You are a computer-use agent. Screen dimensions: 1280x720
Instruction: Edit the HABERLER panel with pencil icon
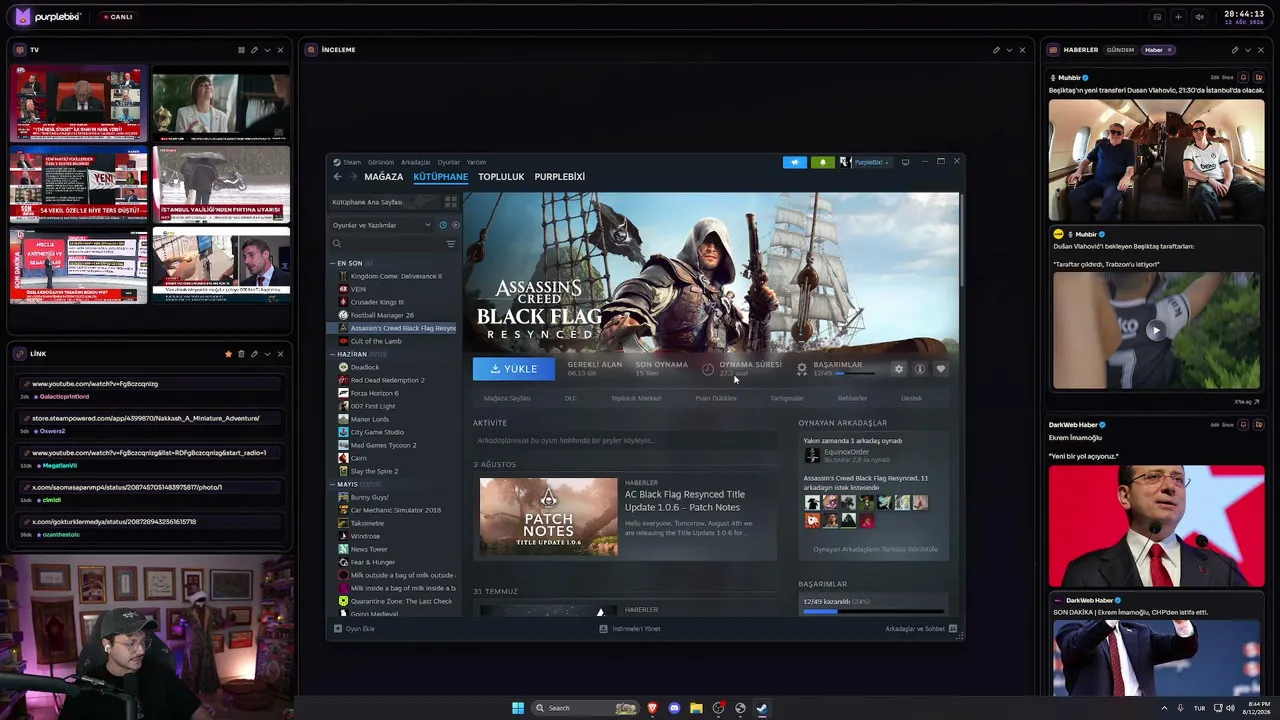pos(1235,50)
